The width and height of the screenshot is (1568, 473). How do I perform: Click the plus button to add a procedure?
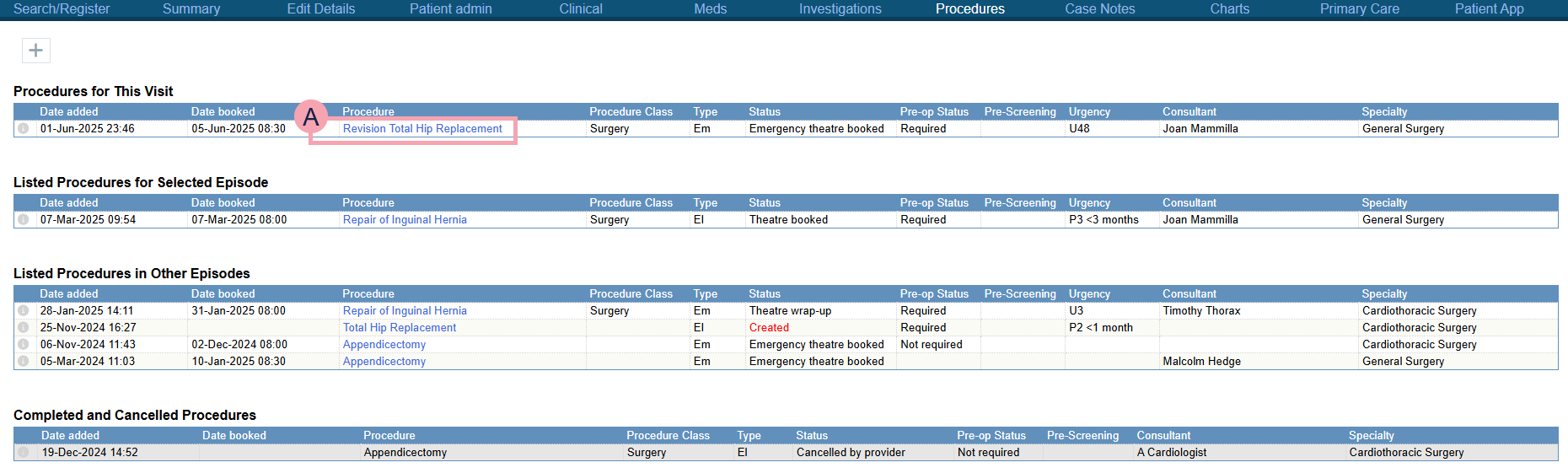tap(35, 51)
